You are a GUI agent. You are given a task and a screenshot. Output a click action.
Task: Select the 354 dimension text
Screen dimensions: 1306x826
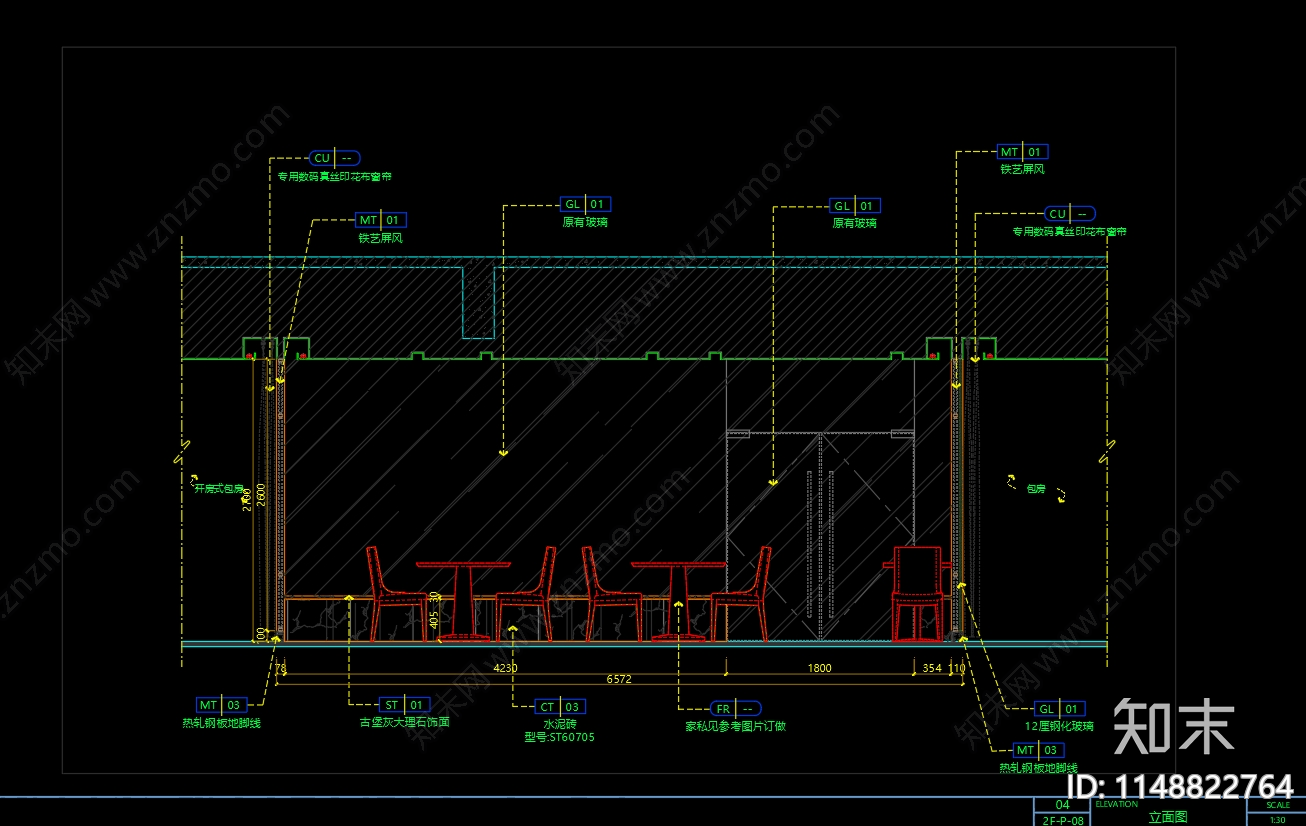click(932, 667)
